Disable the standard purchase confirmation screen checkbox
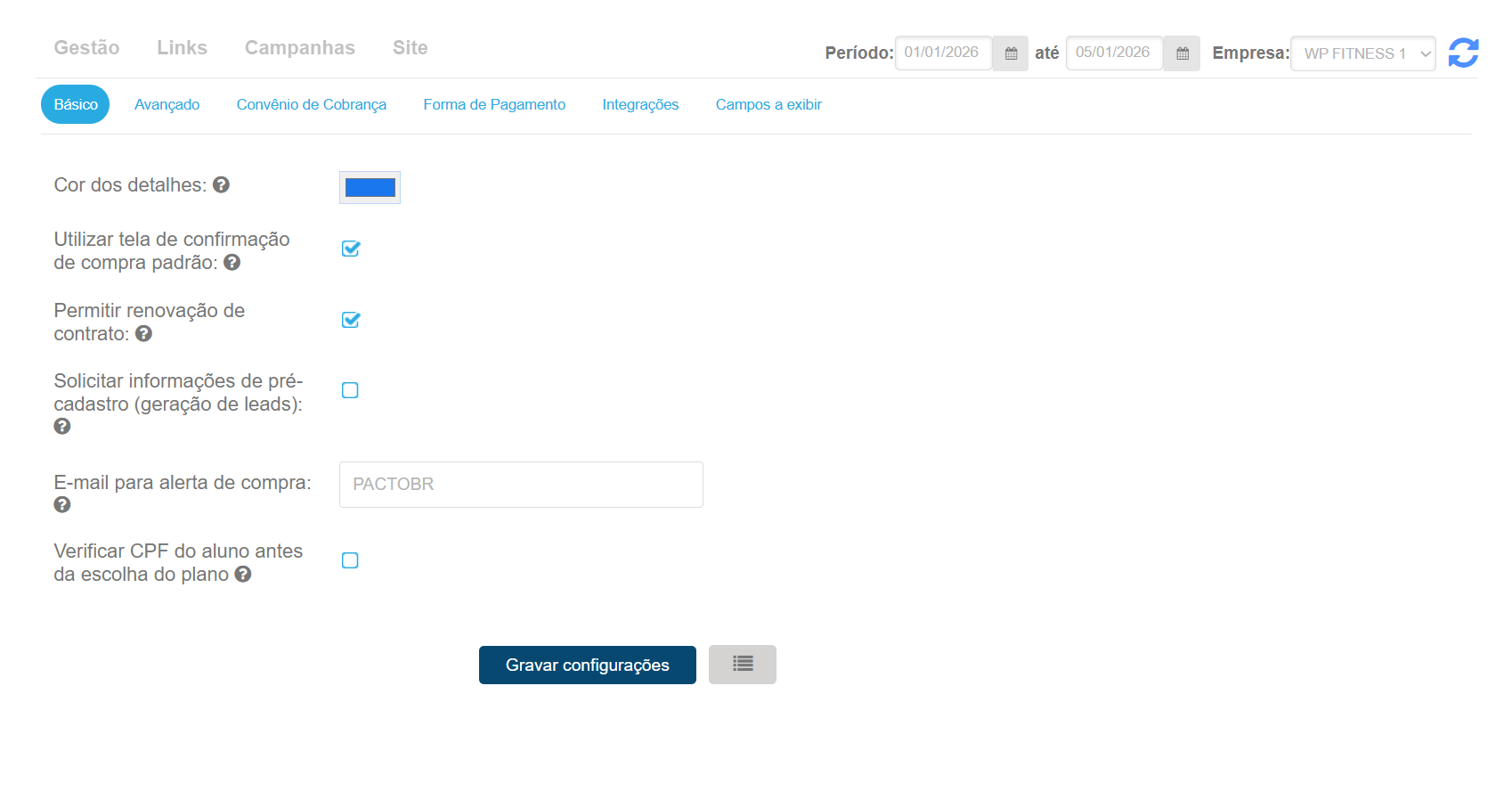The image size is (1512, 792). click(350, 249)
